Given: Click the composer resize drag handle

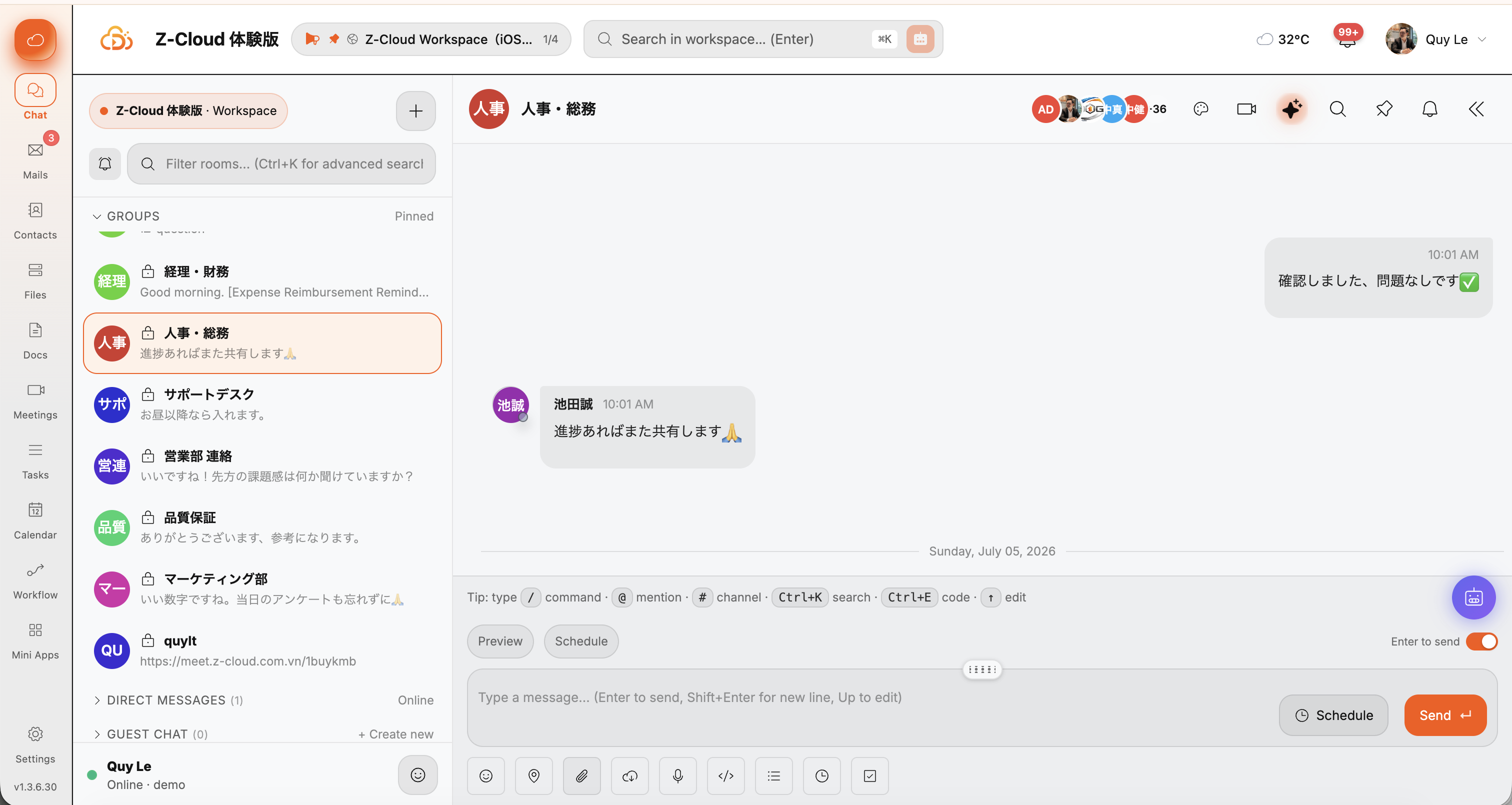Looking at the screenshot, I should pyautogui.click(x=982, y=669).
